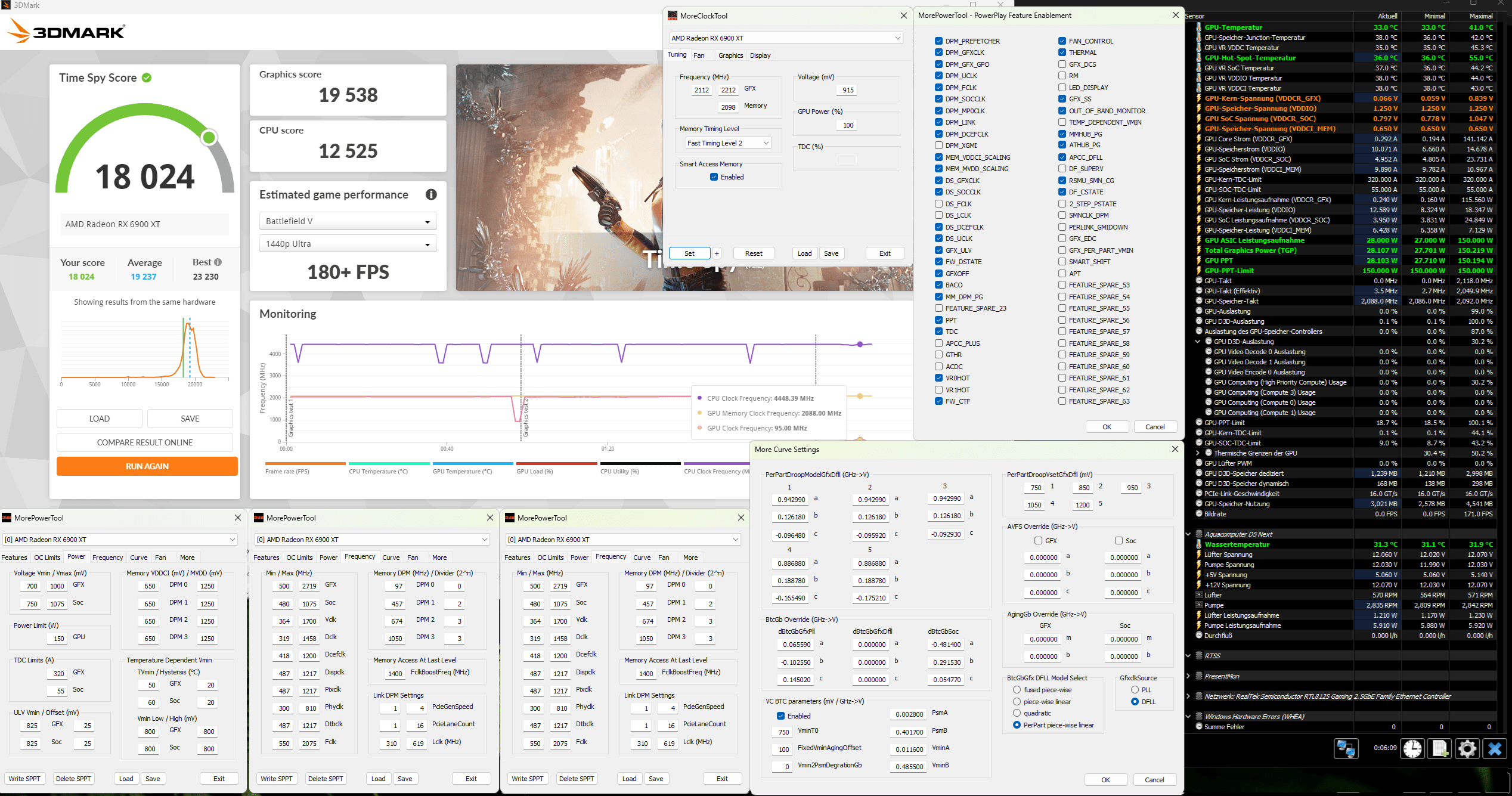Click lightning icon of GPU-Kern-Spannung (VDDCR_GFX) row
The image size is (1512, 796).
(x=1199, y=98)
